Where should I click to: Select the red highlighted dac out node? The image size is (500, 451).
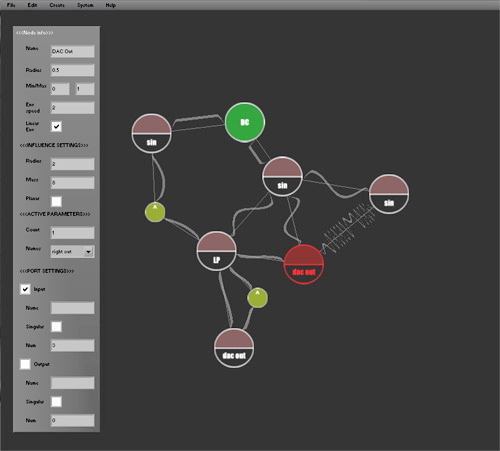[x=304, y=264]
